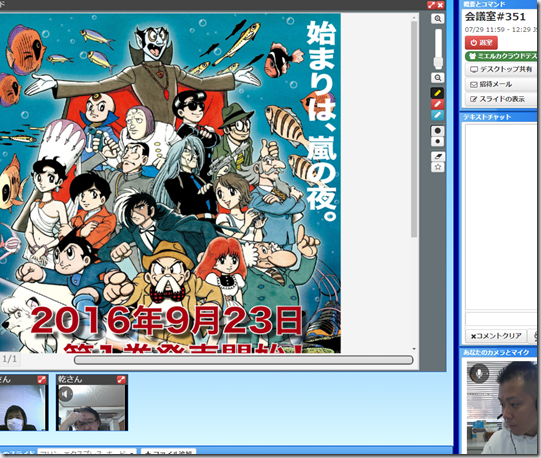
Task: Click the zoom level slider handle
Action: click(x=438, y=63)
